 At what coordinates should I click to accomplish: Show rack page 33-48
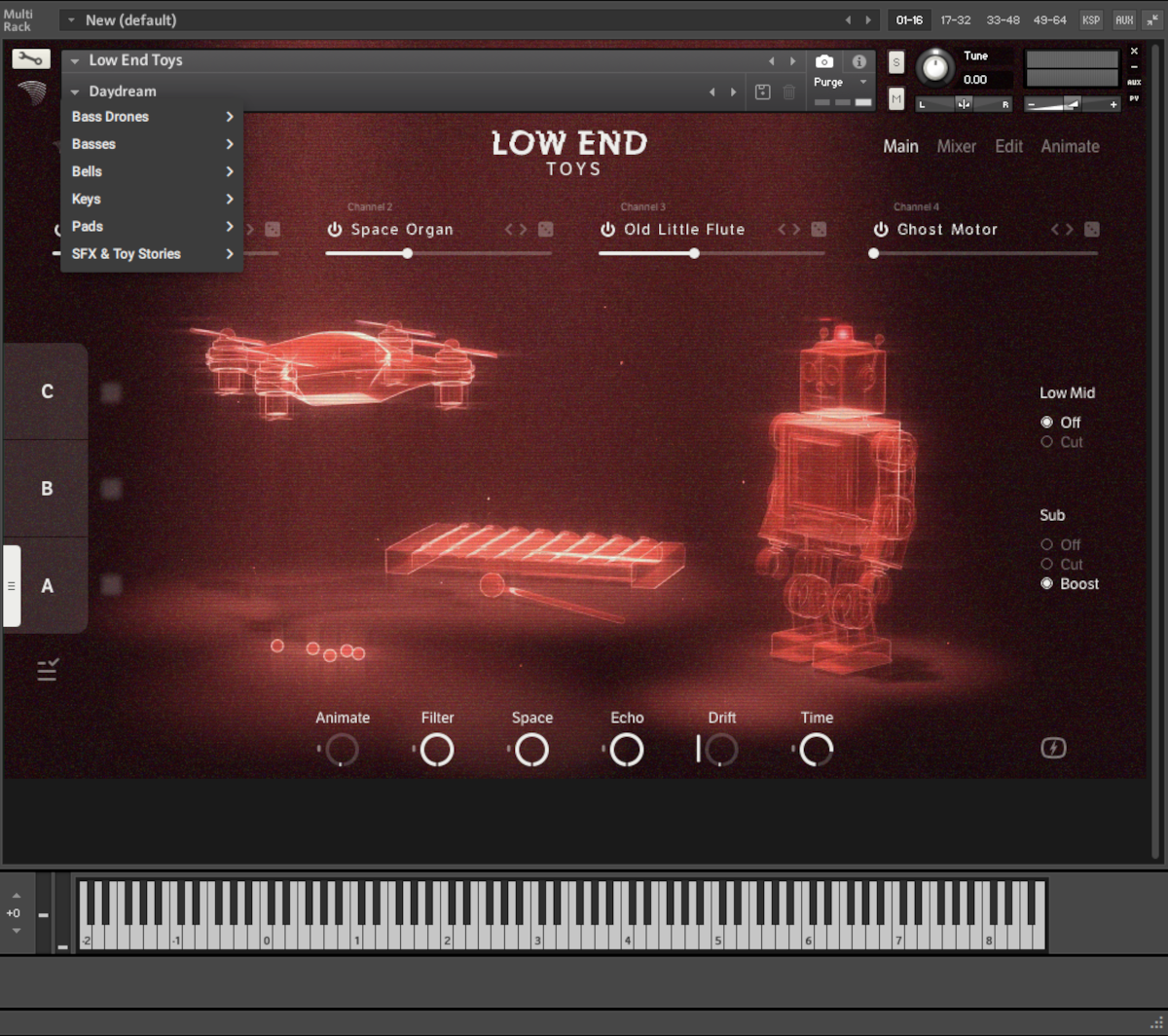(x=1003, y=19)
